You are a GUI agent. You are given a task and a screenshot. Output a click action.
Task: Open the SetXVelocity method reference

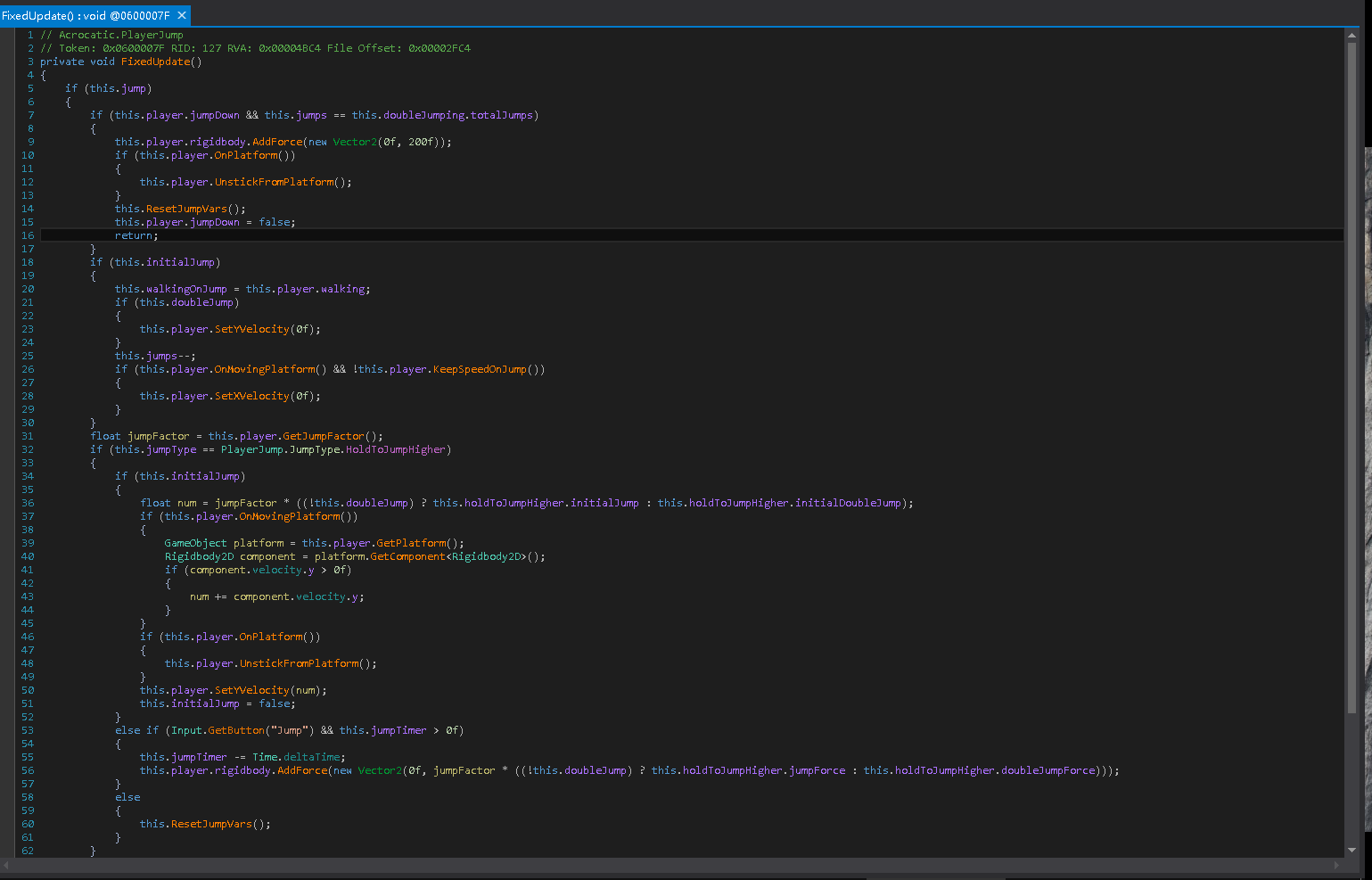coord(252,396)
